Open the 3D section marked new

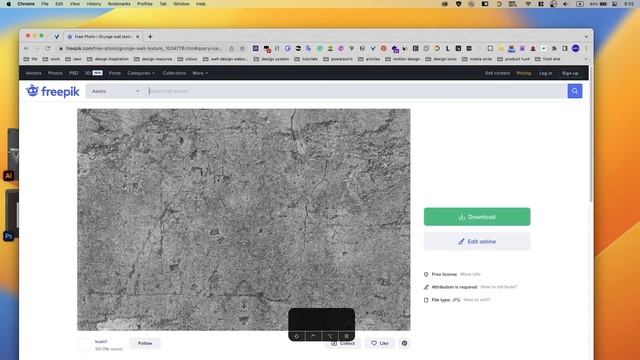93,73
